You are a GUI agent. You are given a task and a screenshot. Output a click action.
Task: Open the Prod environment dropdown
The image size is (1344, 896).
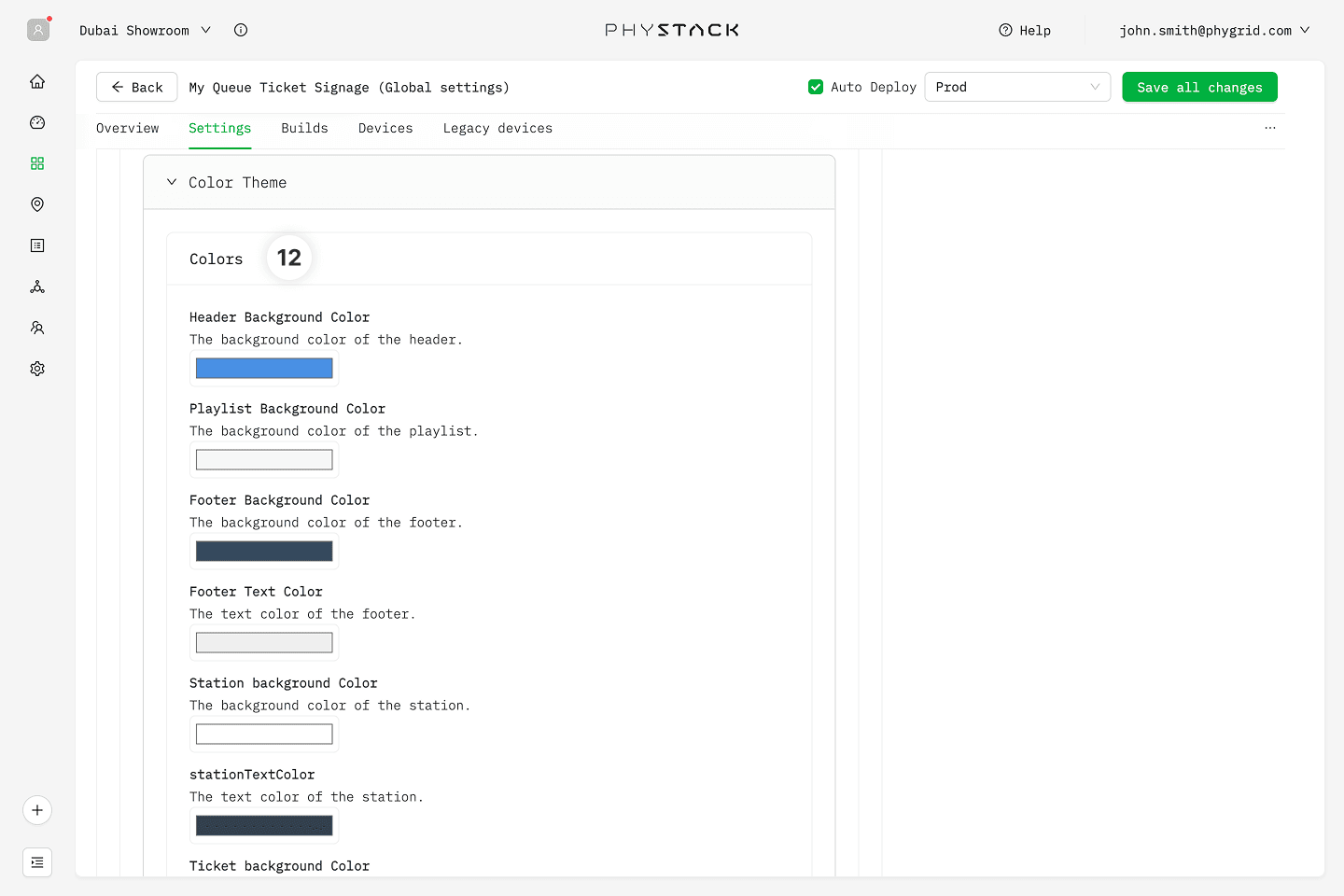coord(1016,87)
